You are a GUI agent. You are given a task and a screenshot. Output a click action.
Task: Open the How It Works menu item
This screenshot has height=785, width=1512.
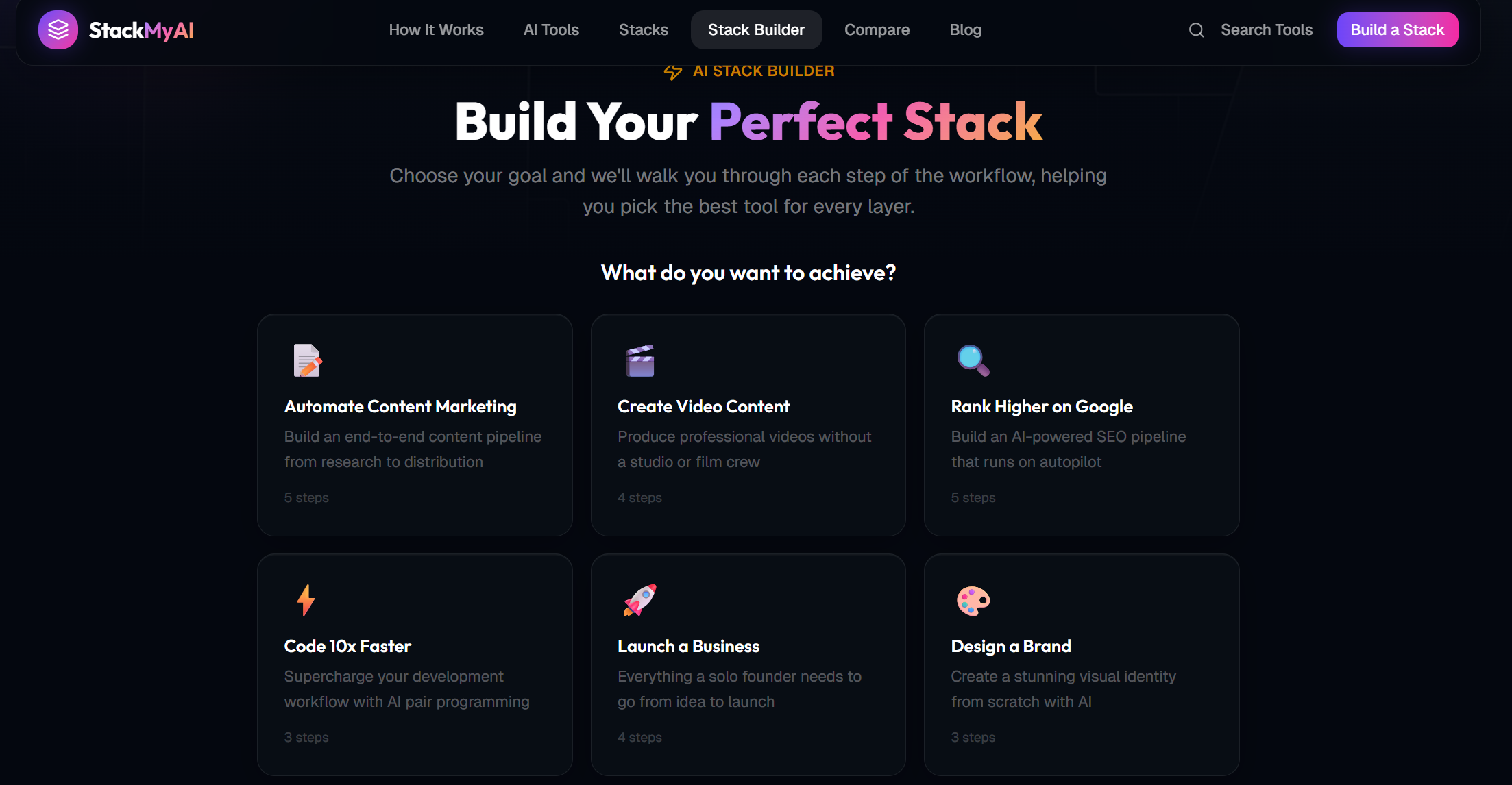pos(436,29)
